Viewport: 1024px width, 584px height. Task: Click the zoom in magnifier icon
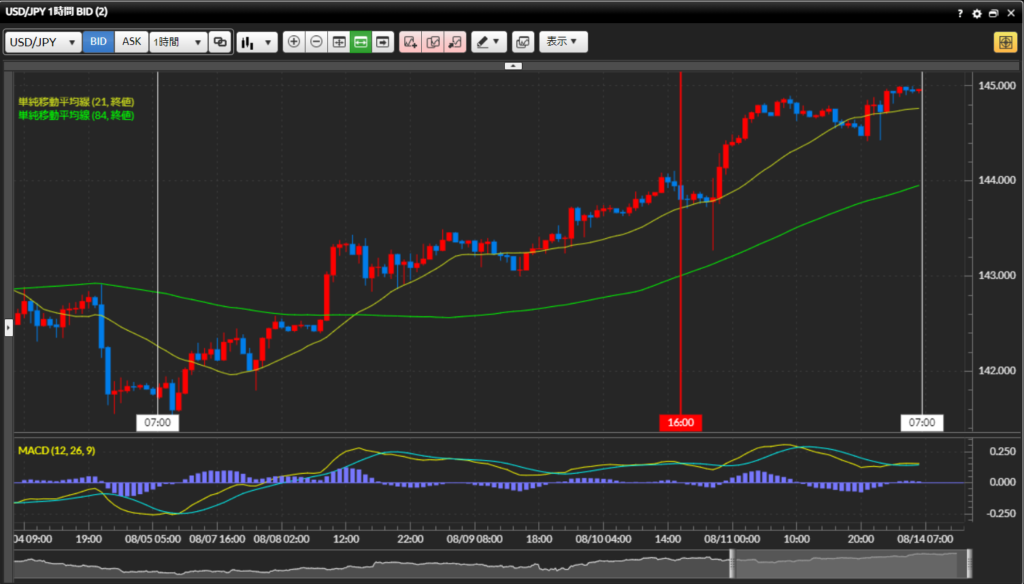click(x=294, y=42)
